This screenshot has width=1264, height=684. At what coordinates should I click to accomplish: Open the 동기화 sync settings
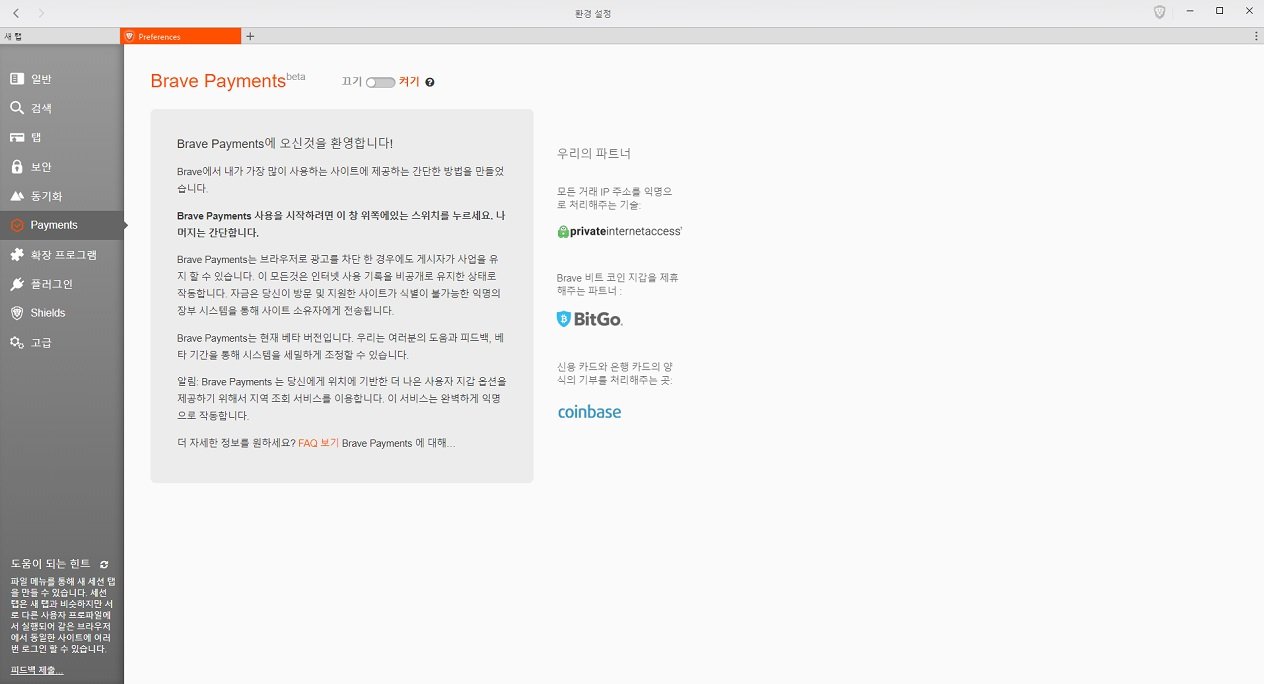48,196
